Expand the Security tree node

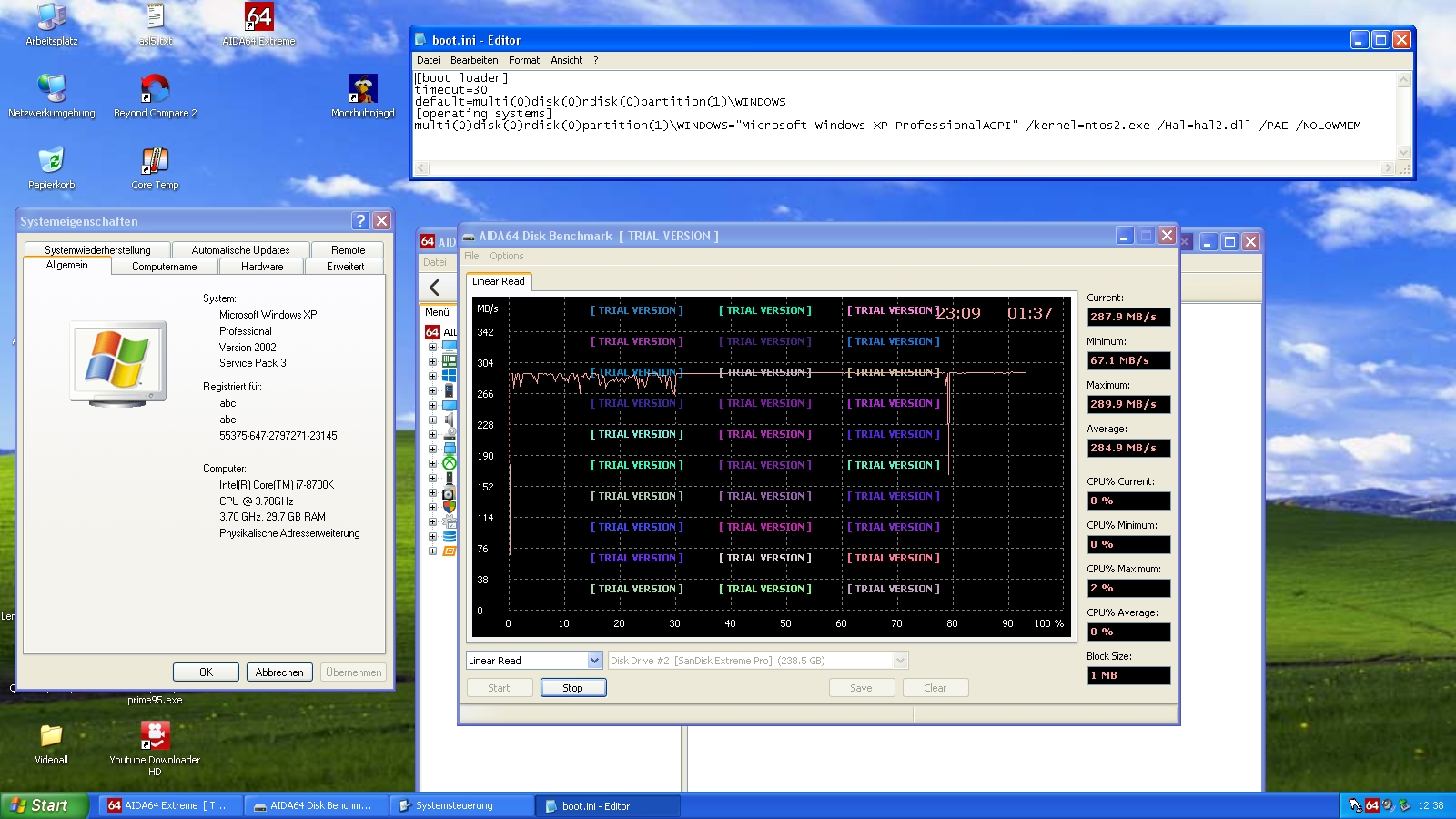(432, 507)
